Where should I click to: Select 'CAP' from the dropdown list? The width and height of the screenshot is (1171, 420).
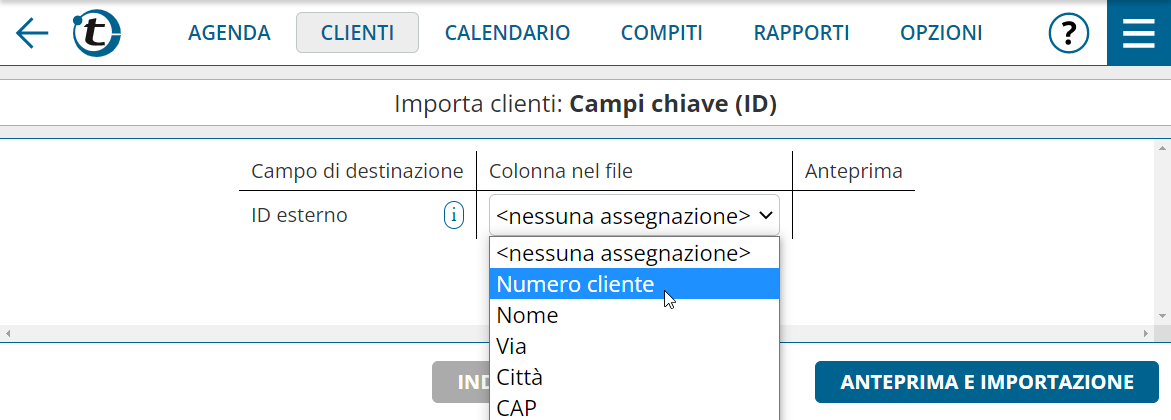tap(634, 407)
